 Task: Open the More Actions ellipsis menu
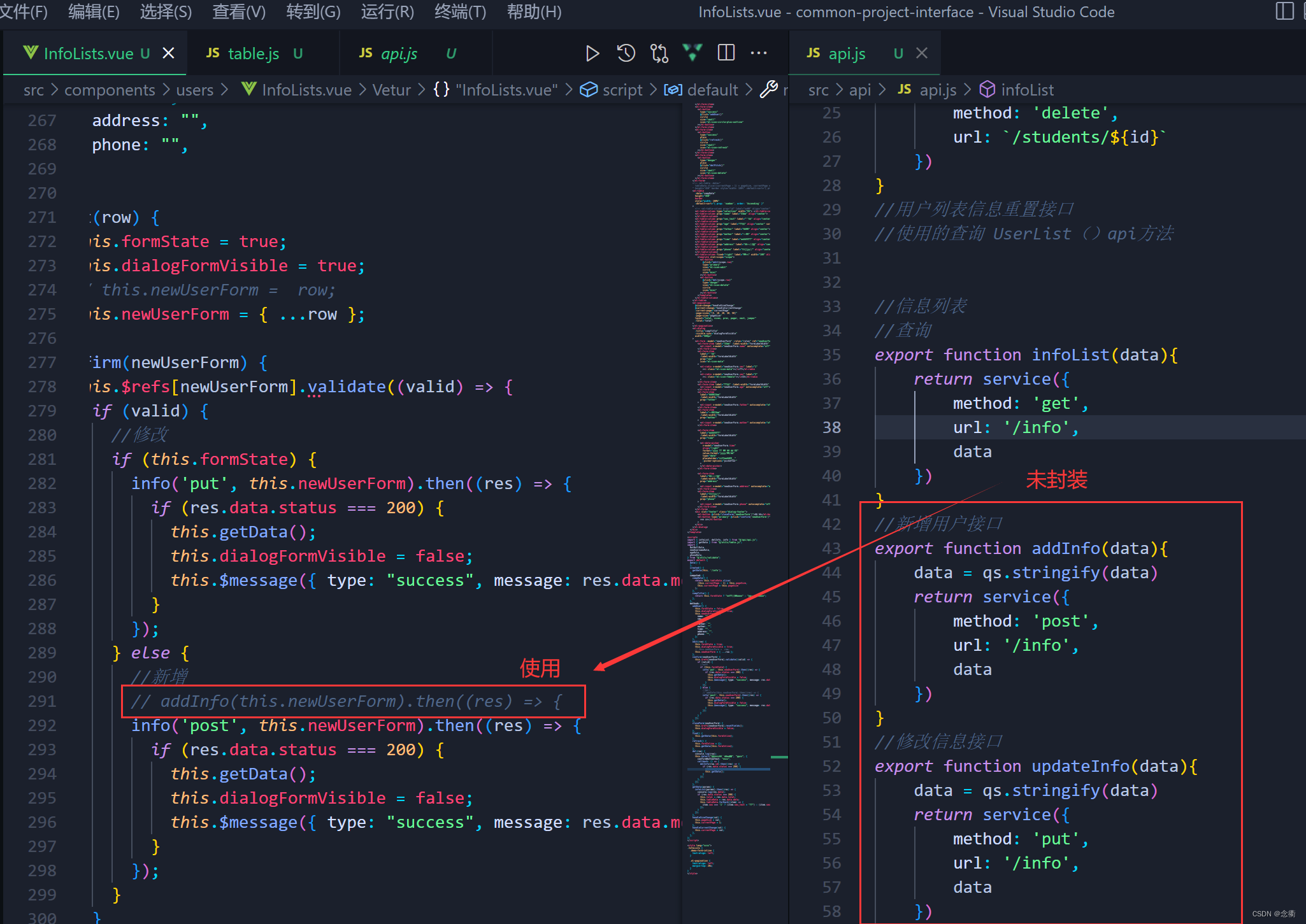[x=759, y=53]
